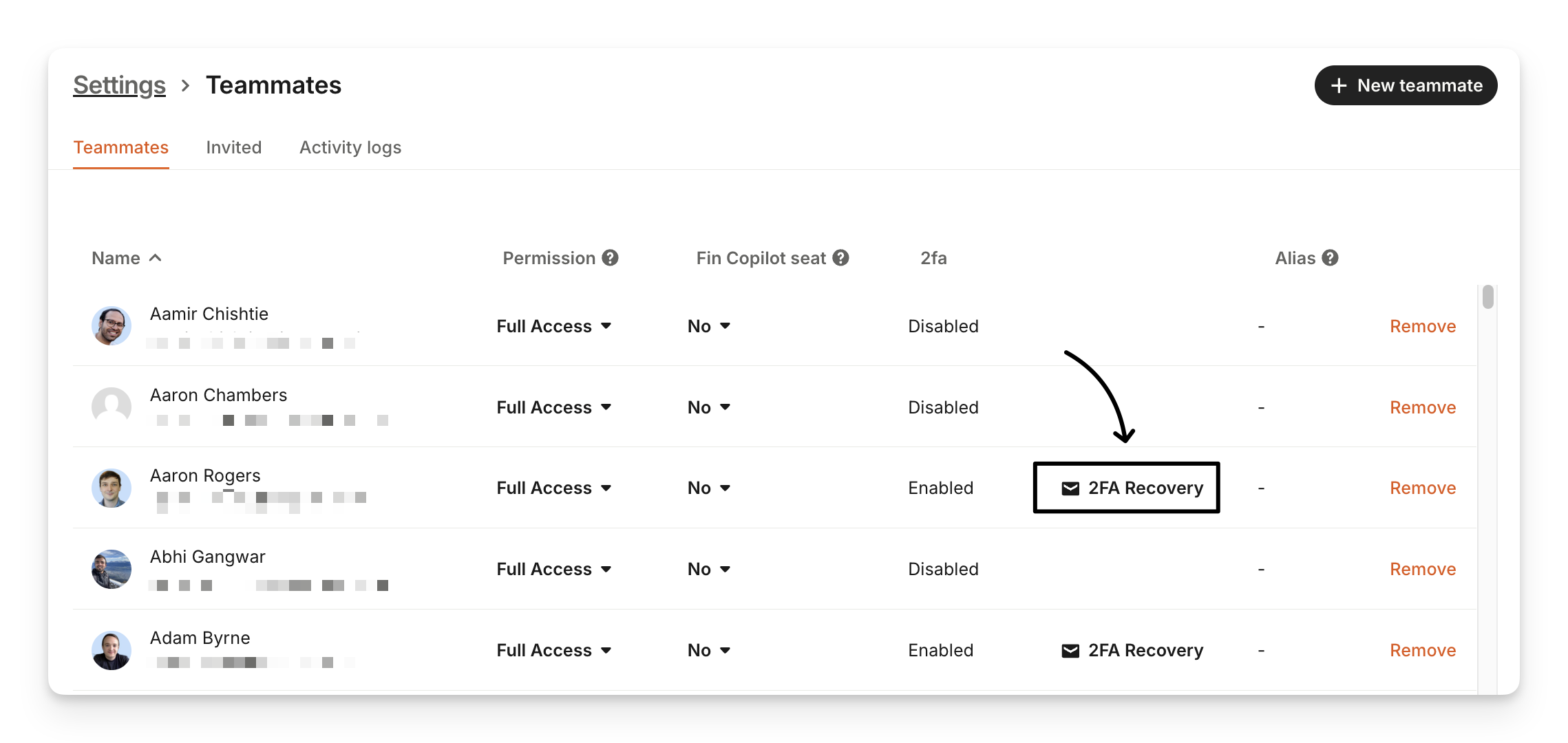Switch to the Invited tab
The image size is (1568, 743).
click(234, 147)
